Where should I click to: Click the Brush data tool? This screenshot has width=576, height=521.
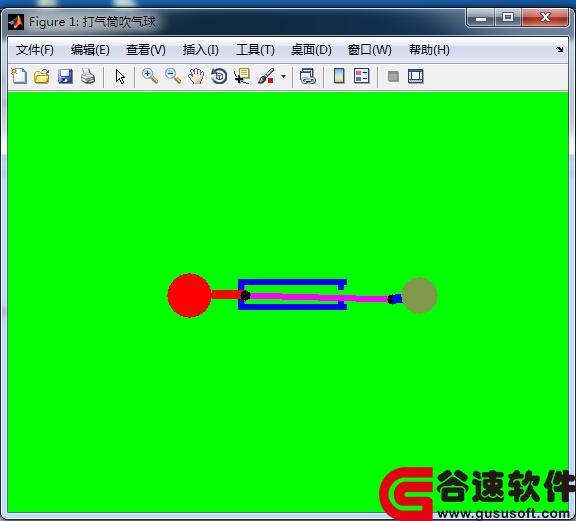coord(266,76)
